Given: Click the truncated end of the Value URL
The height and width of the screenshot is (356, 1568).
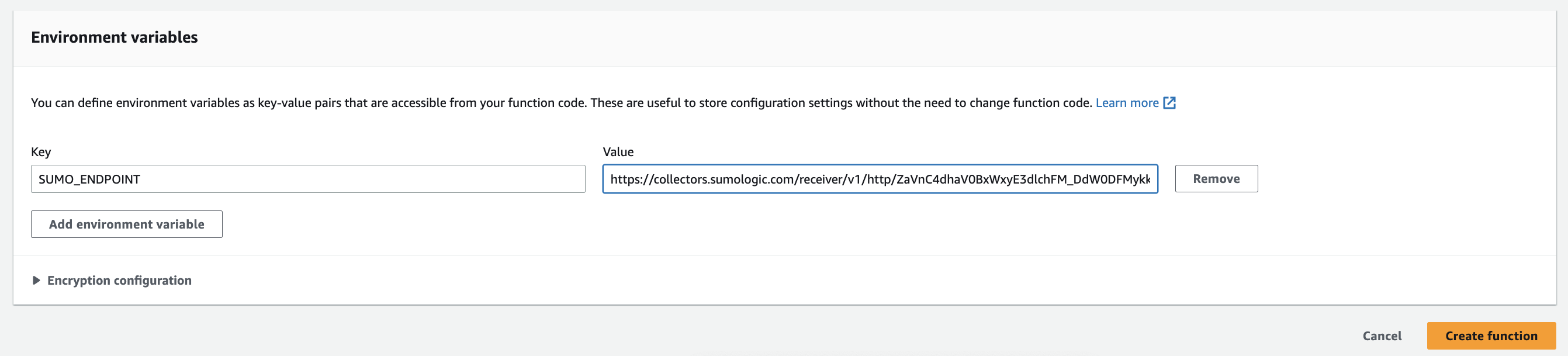Looking at the screenshot, I should pyautogui.click(x=1138, y=179).
